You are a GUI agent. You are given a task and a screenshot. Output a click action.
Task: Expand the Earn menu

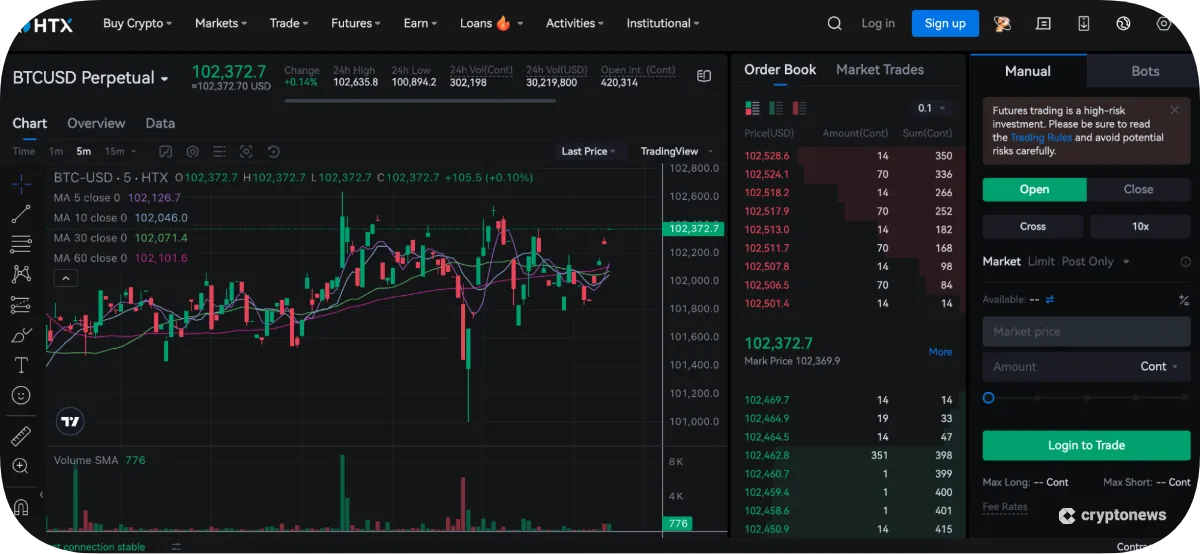pyautogui.click(x=421, y=23)
